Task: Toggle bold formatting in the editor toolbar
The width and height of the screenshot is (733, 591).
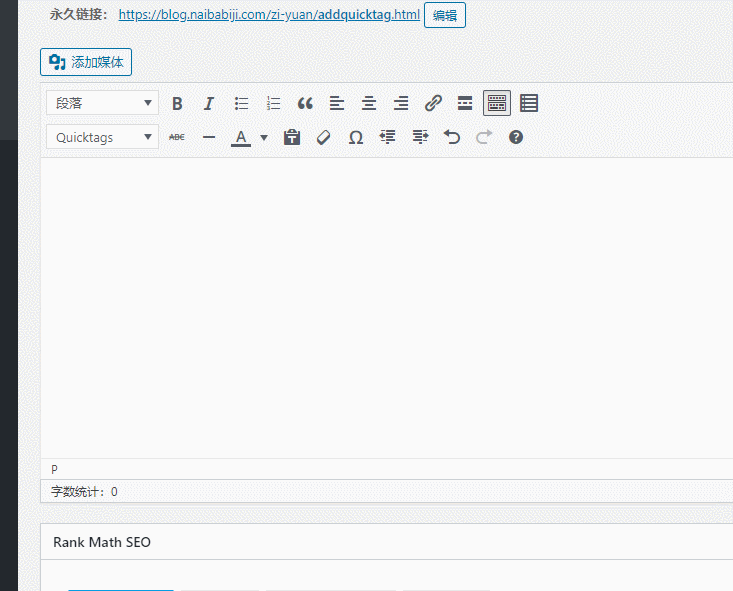Action: [x=177, y=103]
